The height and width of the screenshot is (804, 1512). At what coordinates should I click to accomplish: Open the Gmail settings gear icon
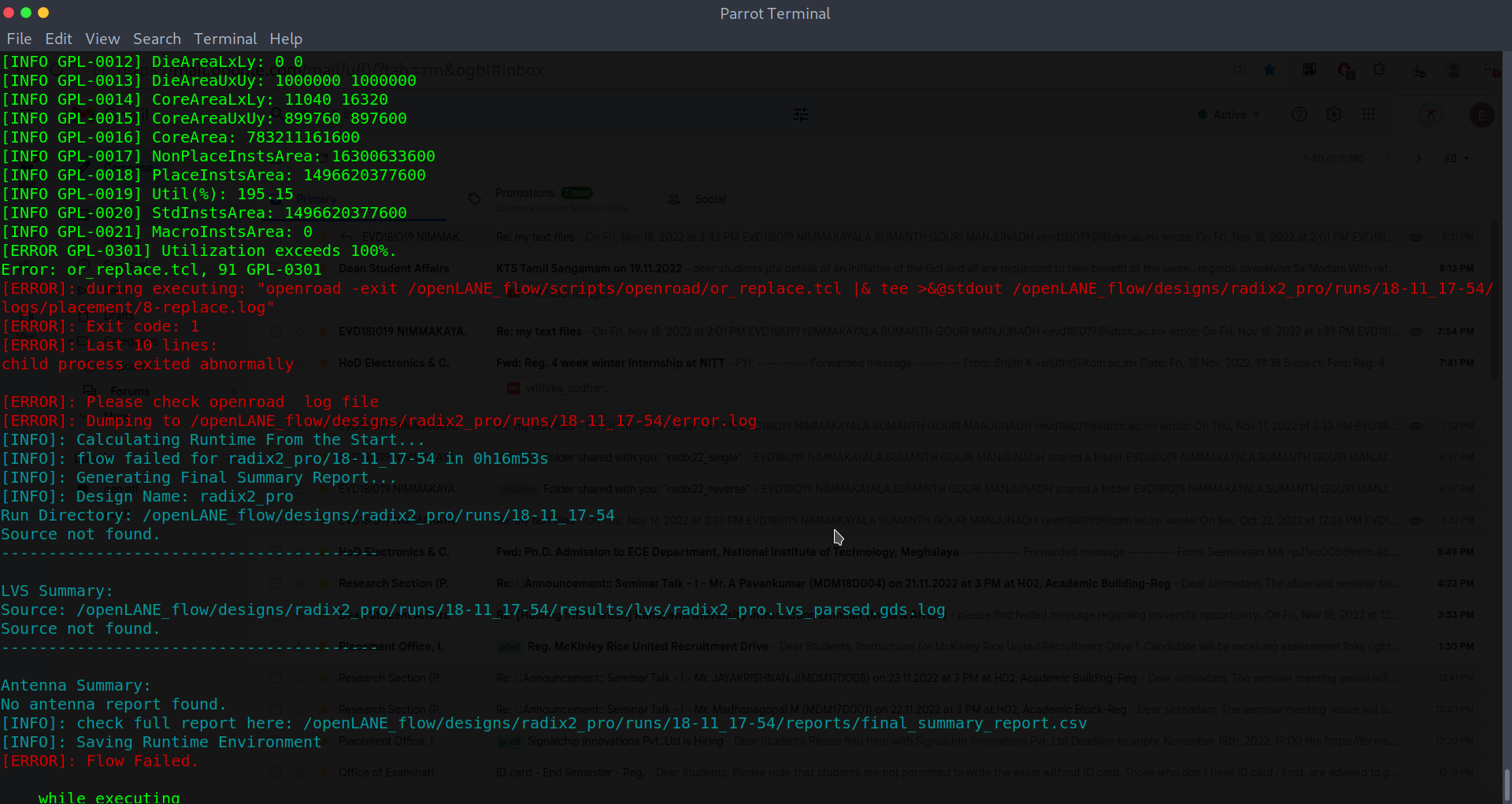click(x=1335, y=114)
